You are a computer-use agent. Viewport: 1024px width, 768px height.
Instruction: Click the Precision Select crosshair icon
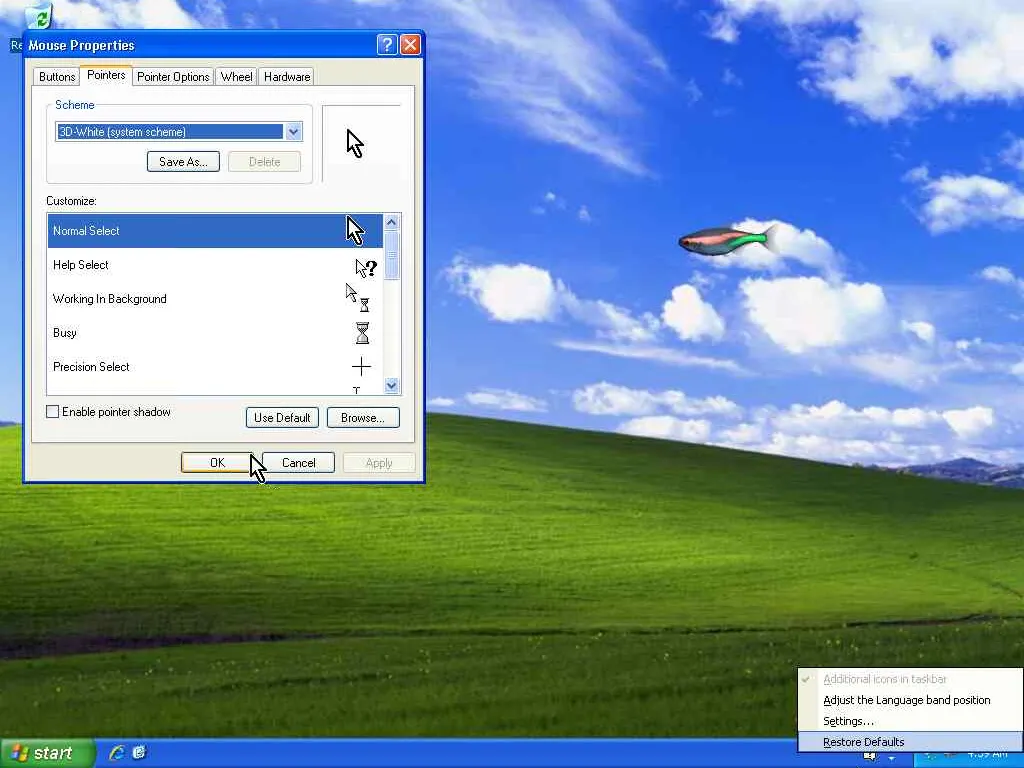(x=361, y=366)
